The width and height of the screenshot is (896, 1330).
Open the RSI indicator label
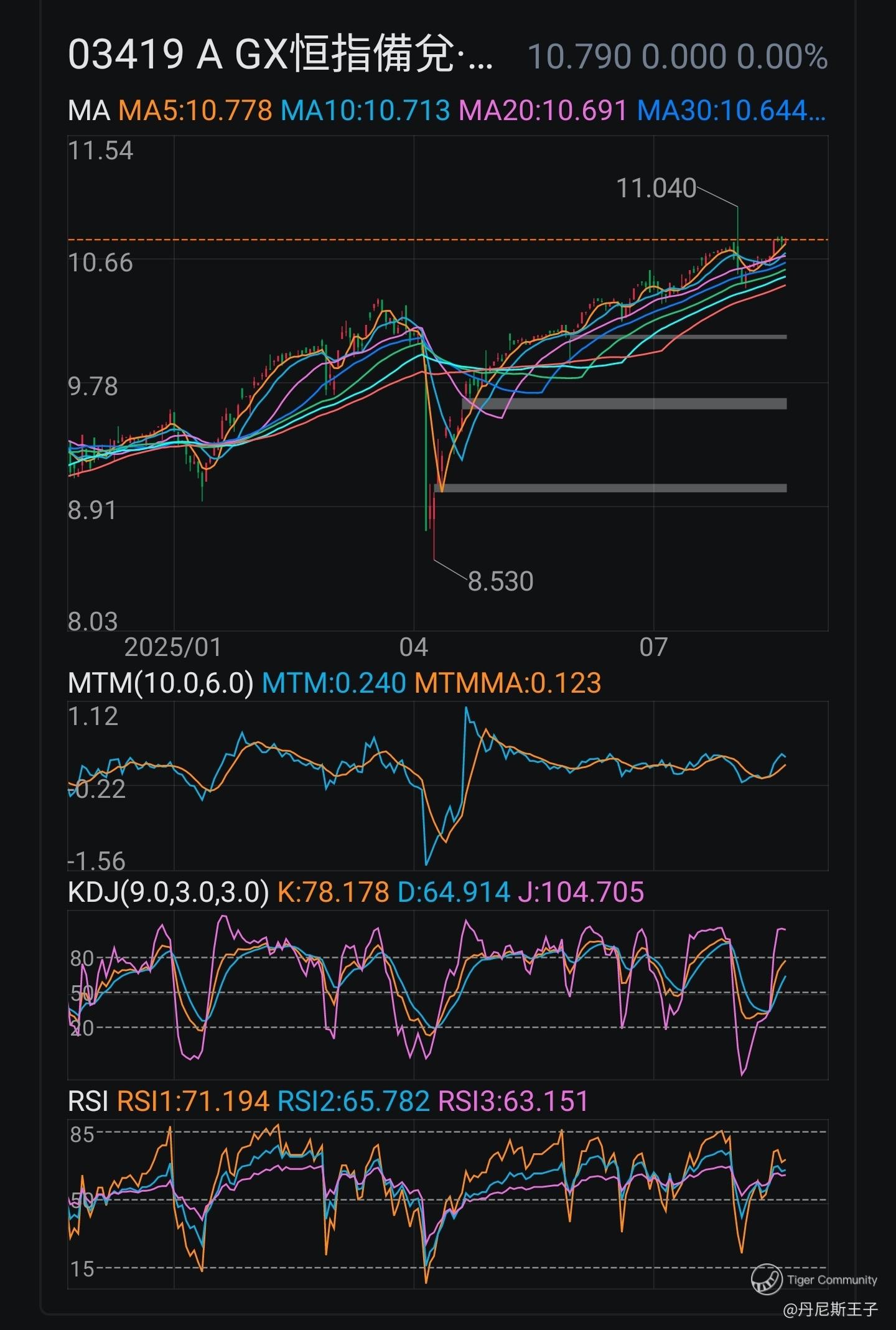pyautogui.click(x=88, y=1101)
